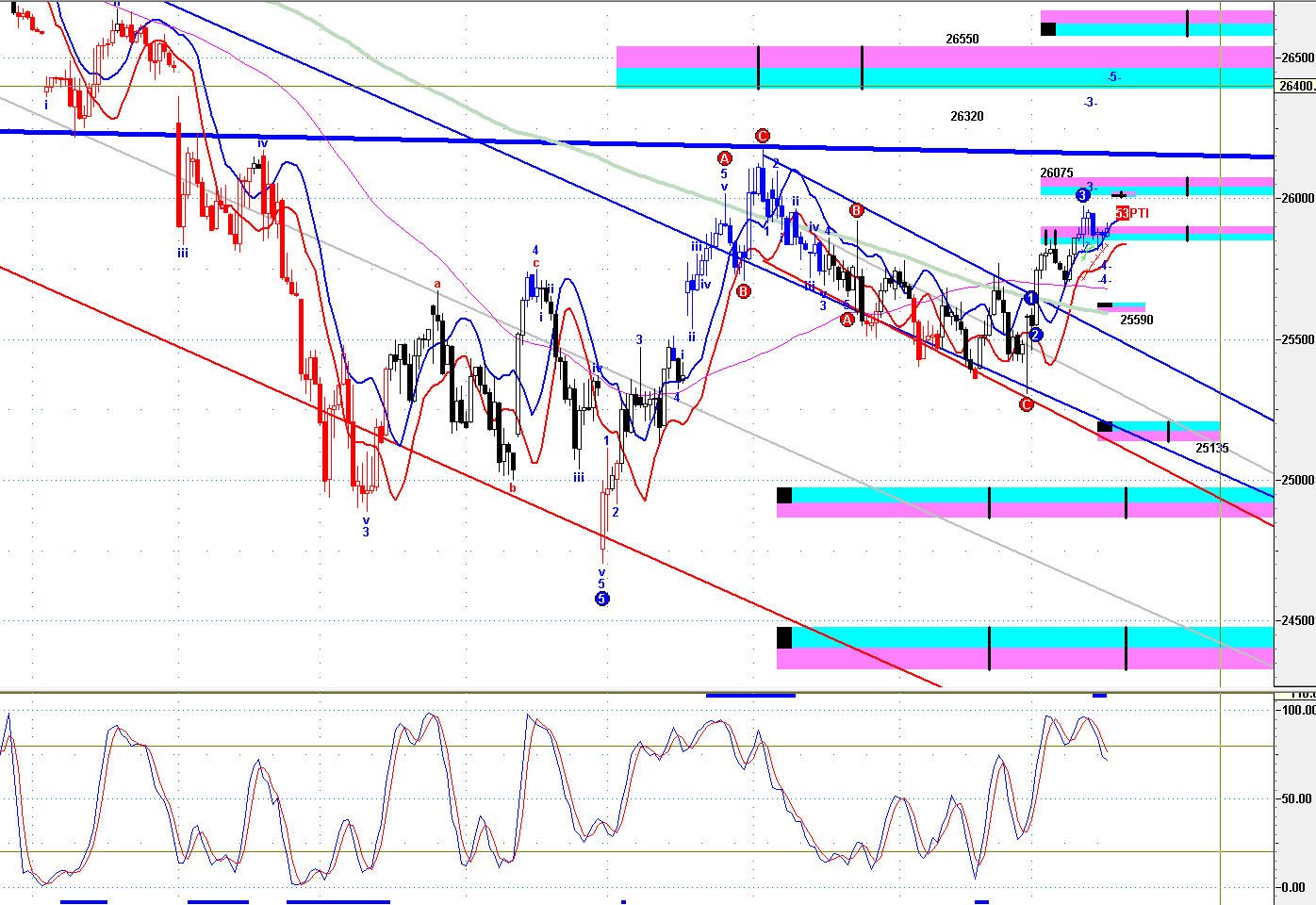The height and width of the screenshot is (905, 1316).
Task: Click the small black arrow marker near 26000
Action: (1119, 195)
